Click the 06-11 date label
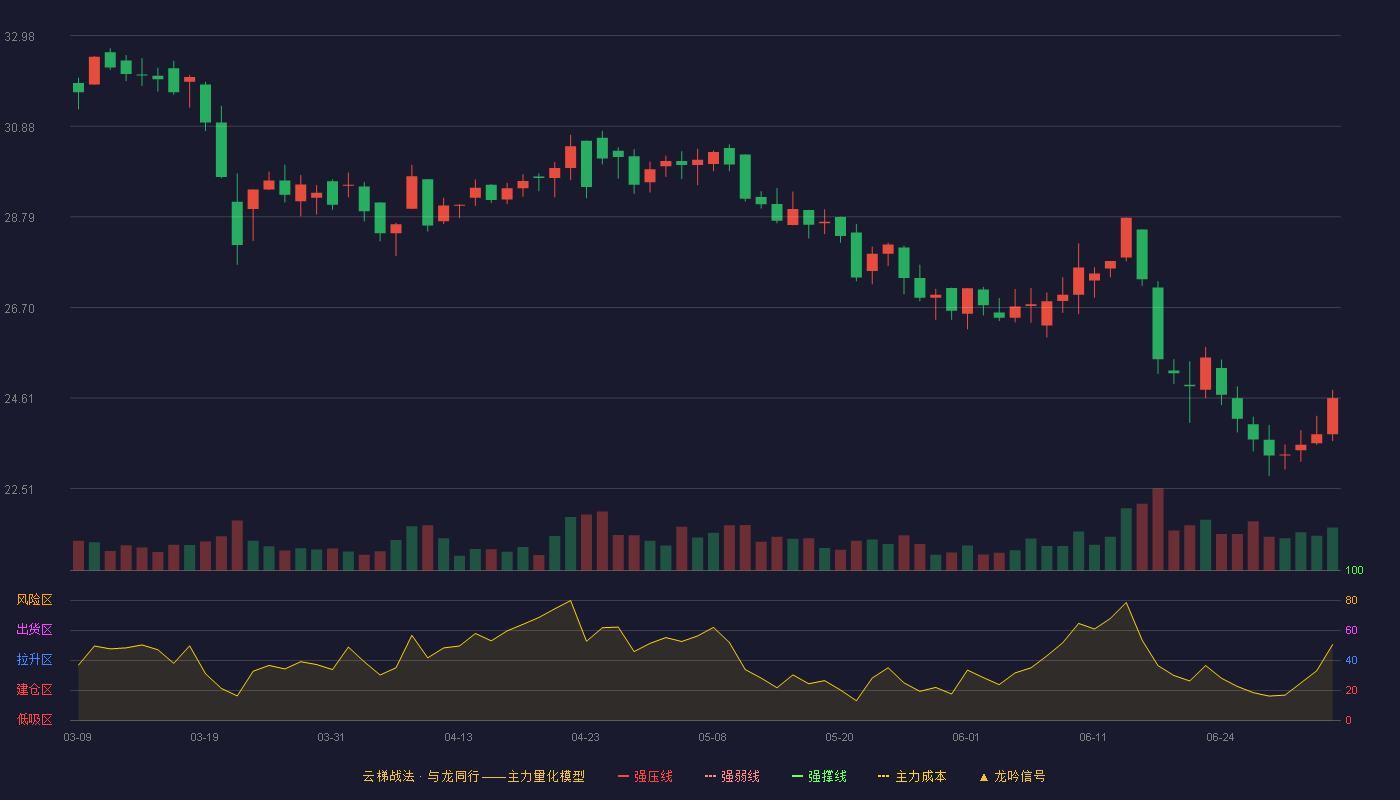This screenshot has width=1400, height=800. pos(1093,737)
